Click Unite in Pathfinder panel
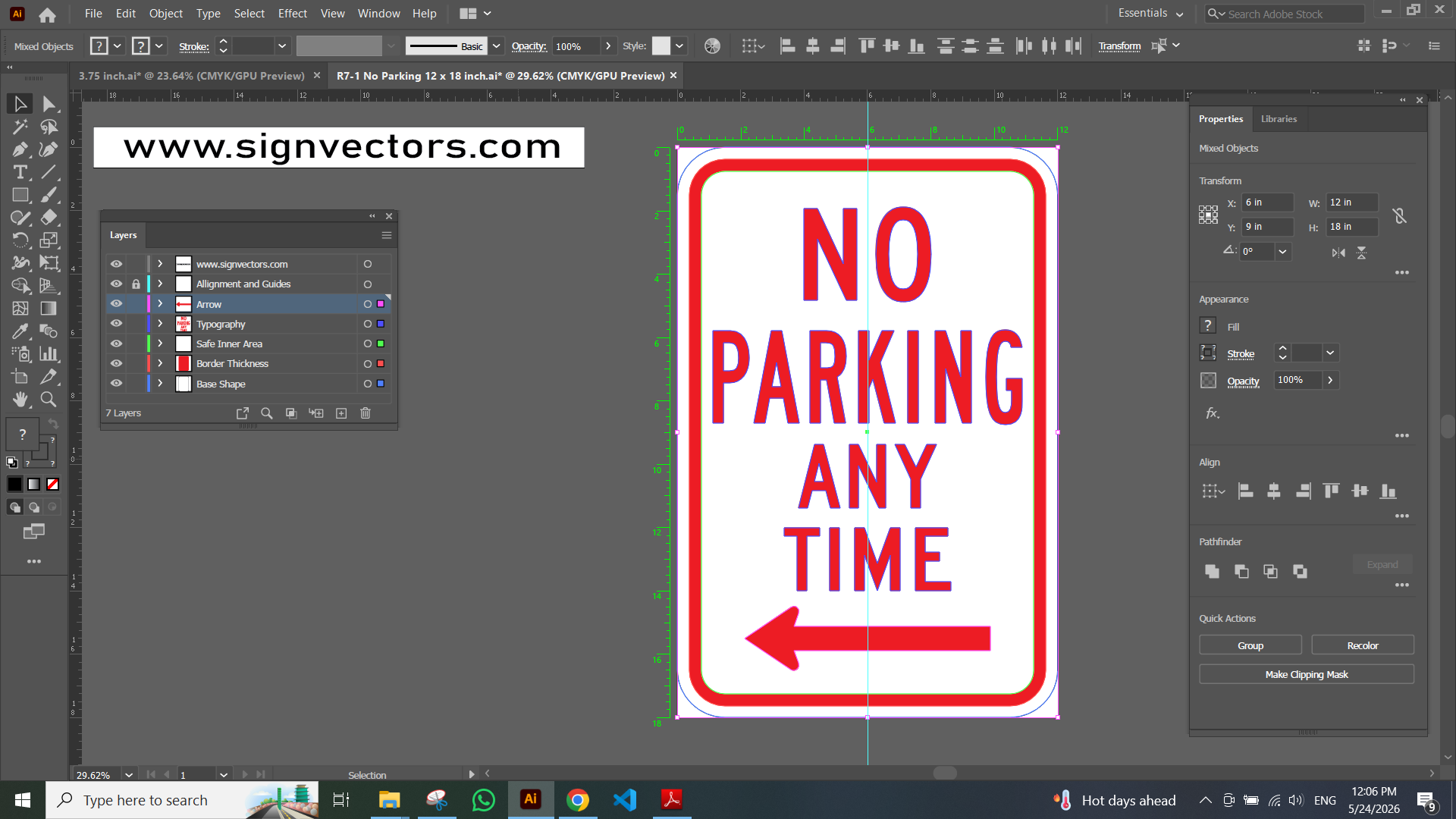Viewport: 1456px width, 819px height. pos(1212,571)
